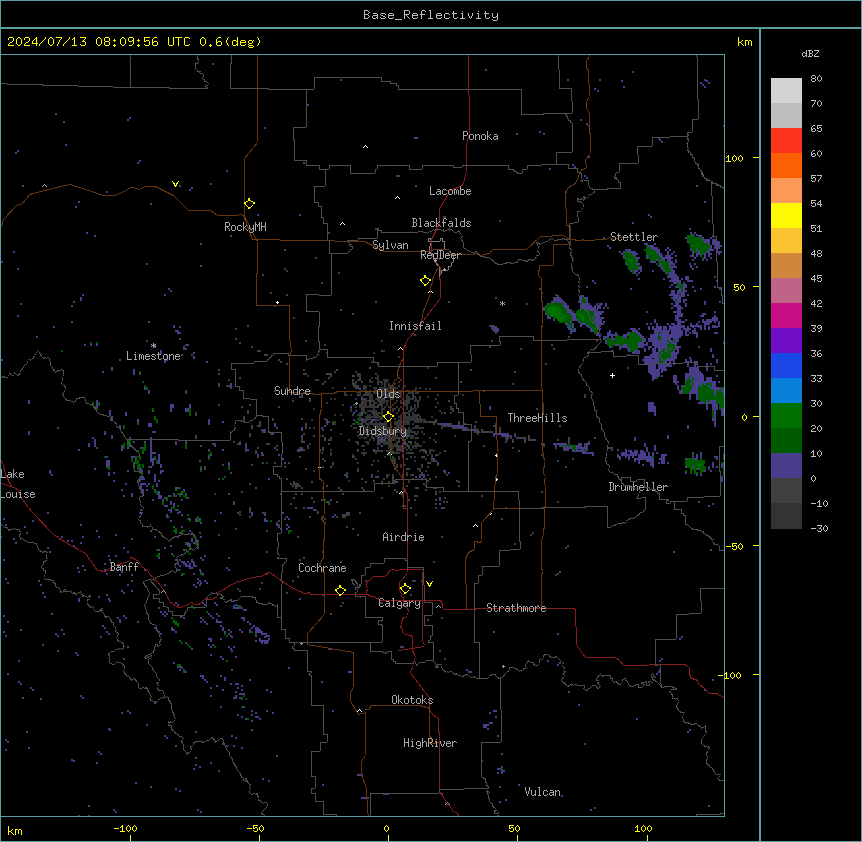
Task: Click the Sylvan label
Action: pyautogui.click(x=390, y=245)
